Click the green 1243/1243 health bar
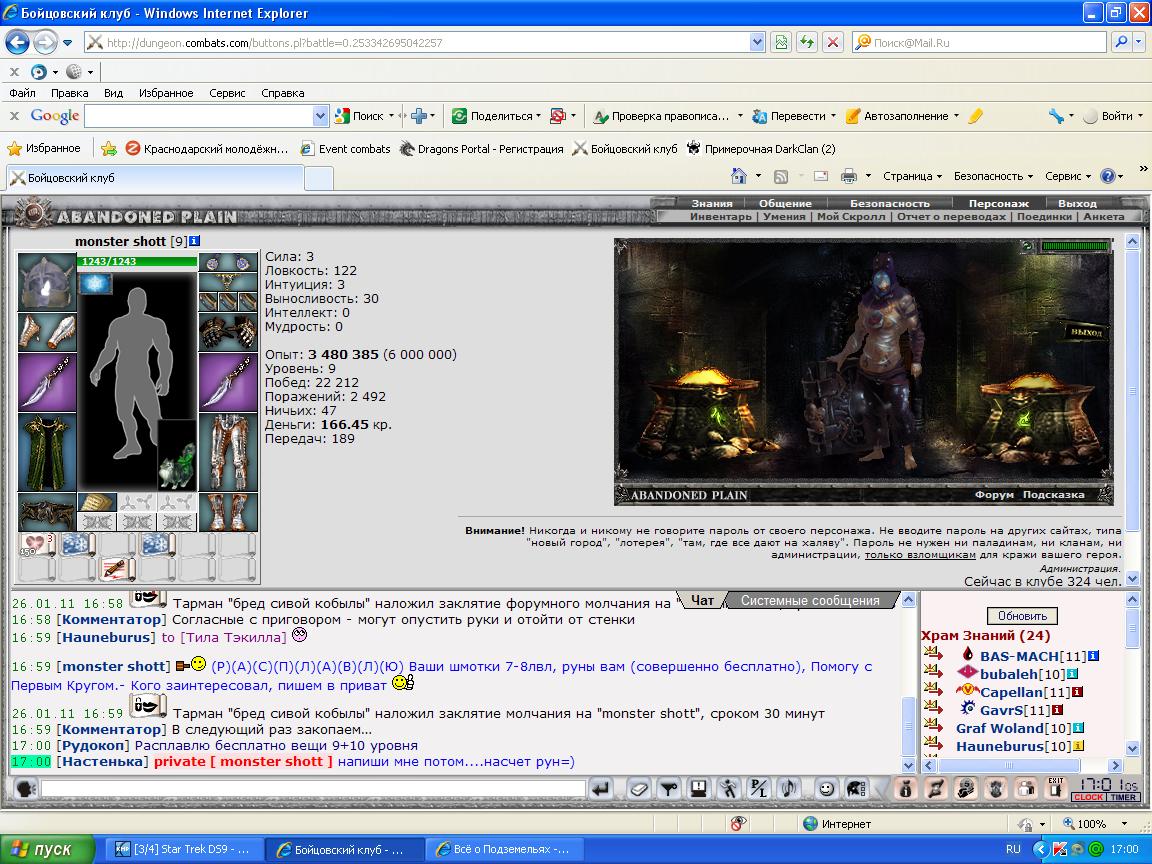The image size is (1152, 864). click(137, 261)
